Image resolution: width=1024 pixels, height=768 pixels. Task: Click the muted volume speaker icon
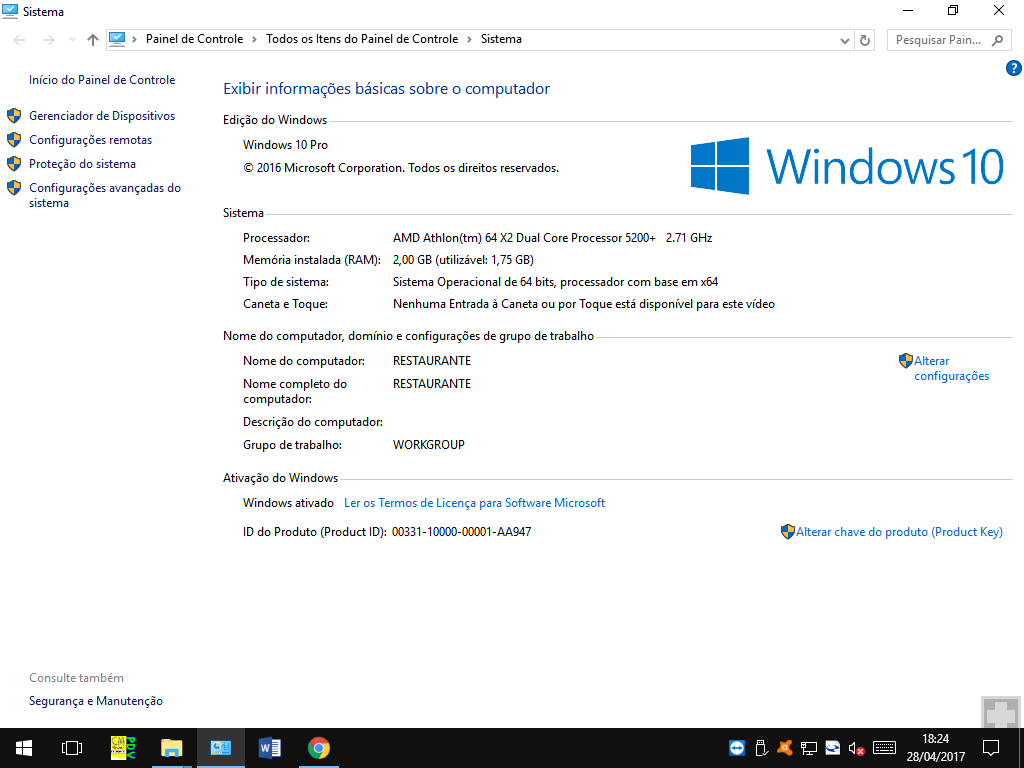pyautogui.click(x=857, y=748)
